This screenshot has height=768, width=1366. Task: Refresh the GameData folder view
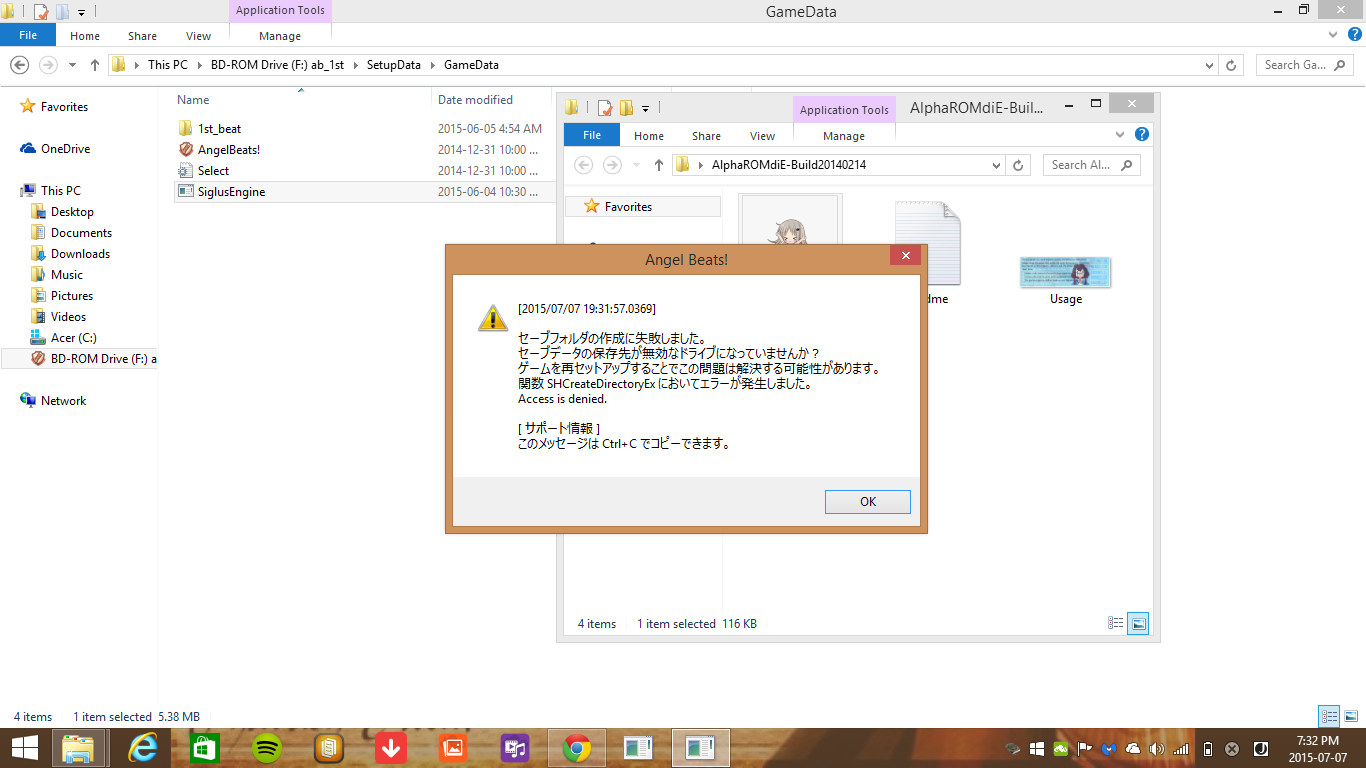coord(1233,65)
